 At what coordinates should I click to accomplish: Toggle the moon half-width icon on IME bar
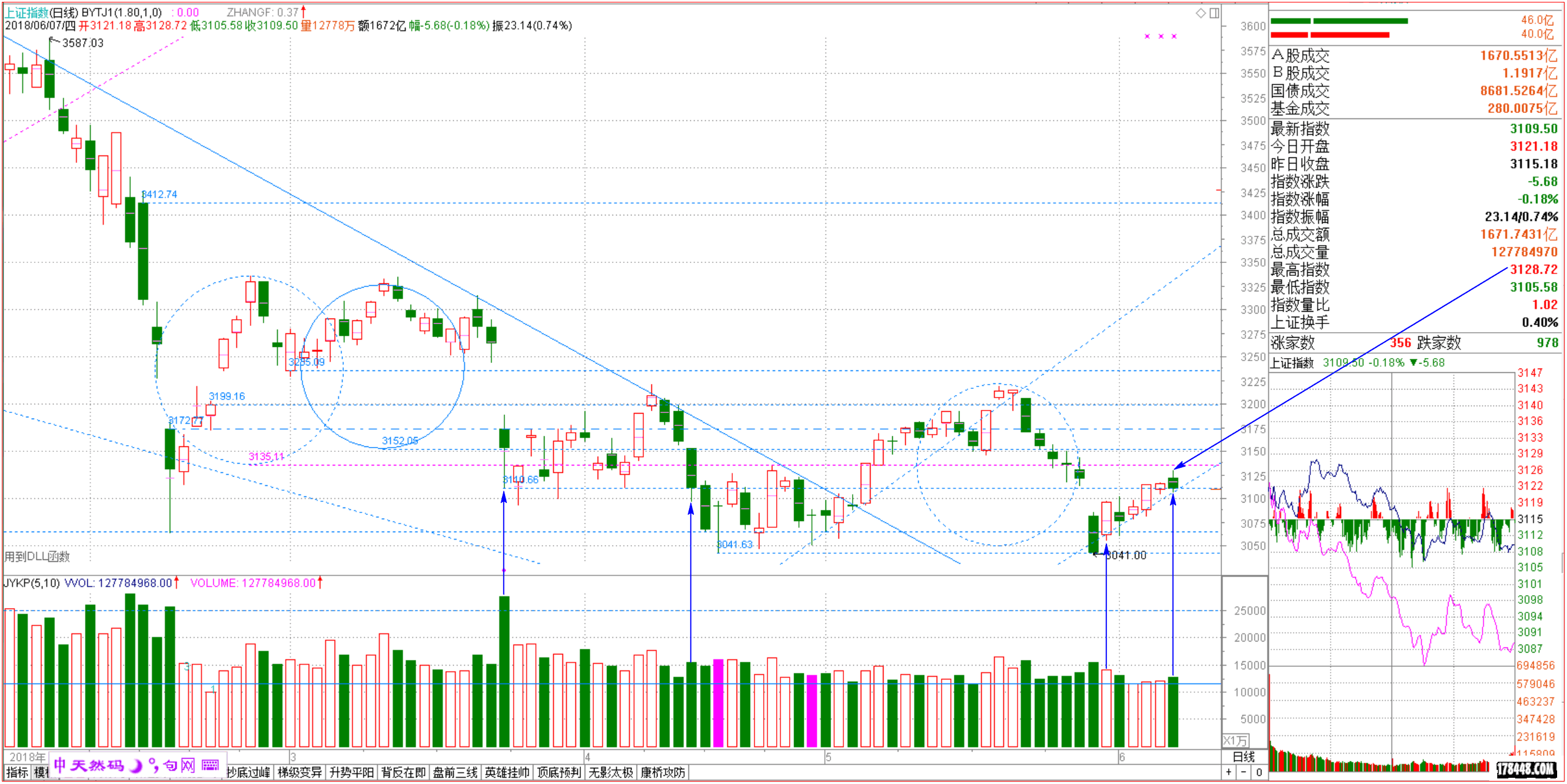tap(136, 765)
